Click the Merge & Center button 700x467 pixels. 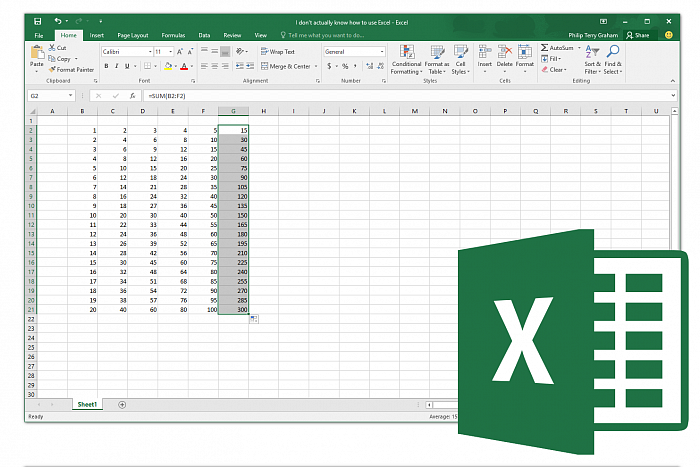[286, 66]
